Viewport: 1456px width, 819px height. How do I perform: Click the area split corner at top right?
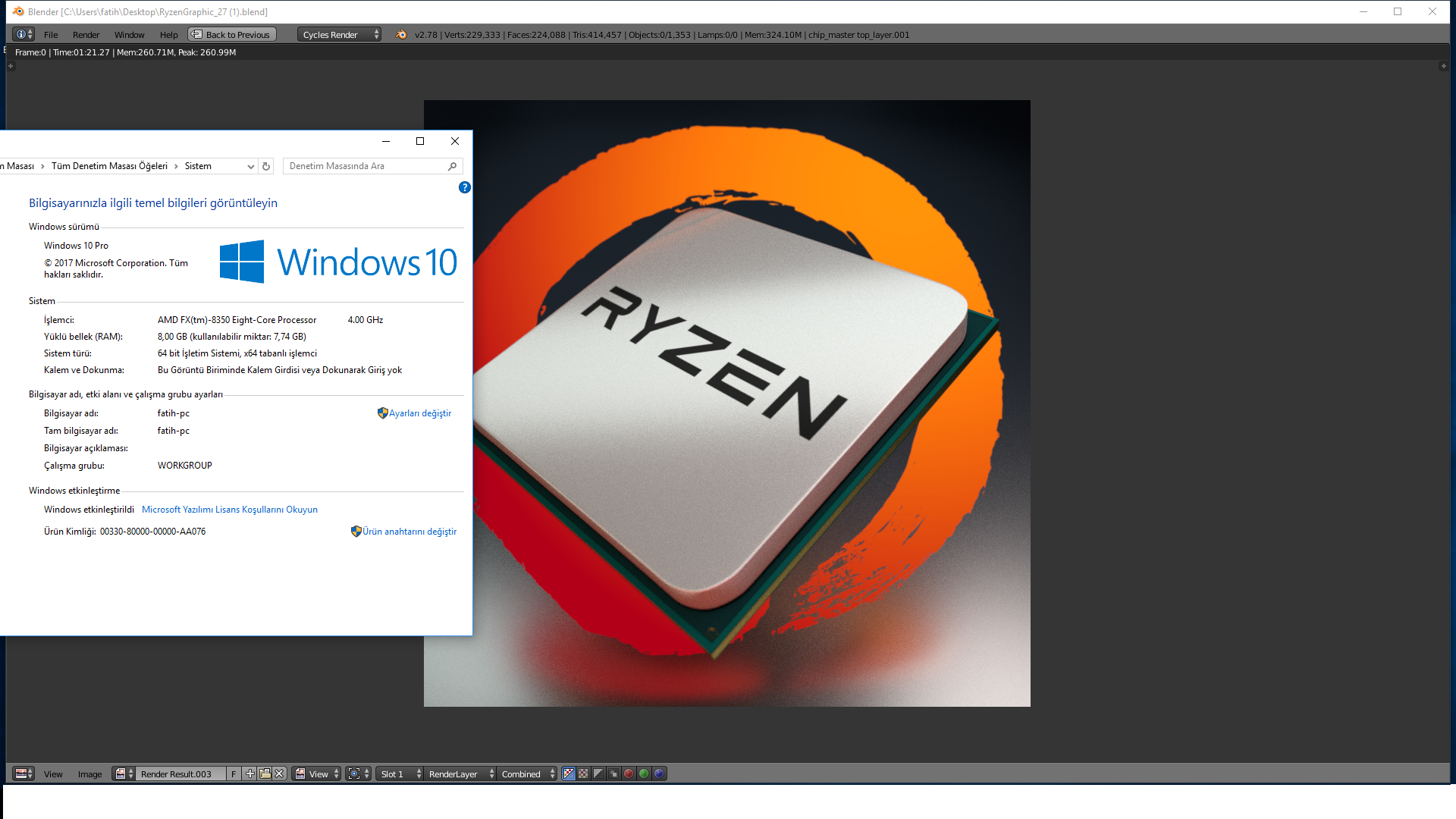[x=1444, y=67]
